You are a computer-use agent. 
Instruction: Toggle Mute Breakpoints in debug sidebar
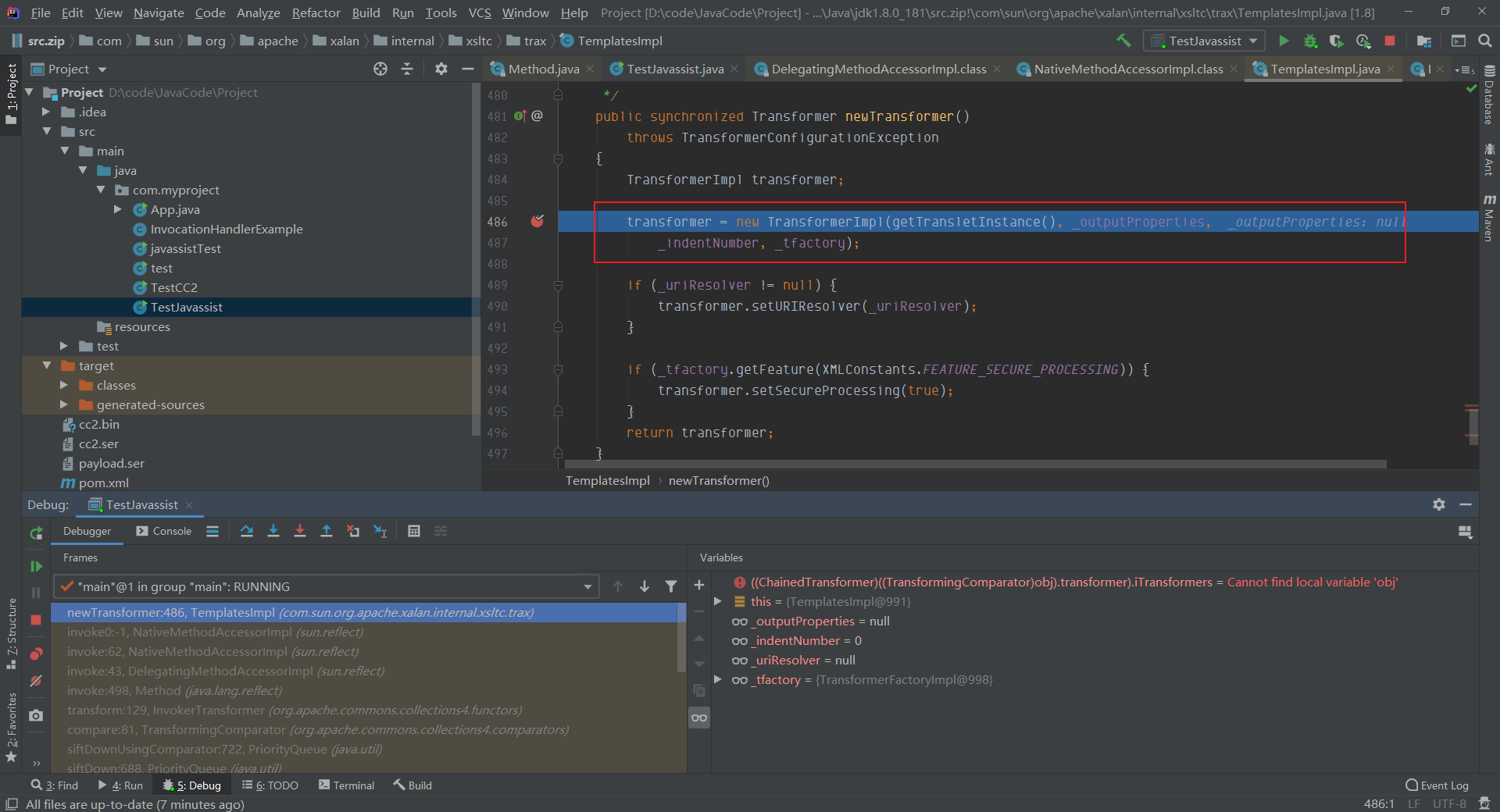[x=36, y=681]
